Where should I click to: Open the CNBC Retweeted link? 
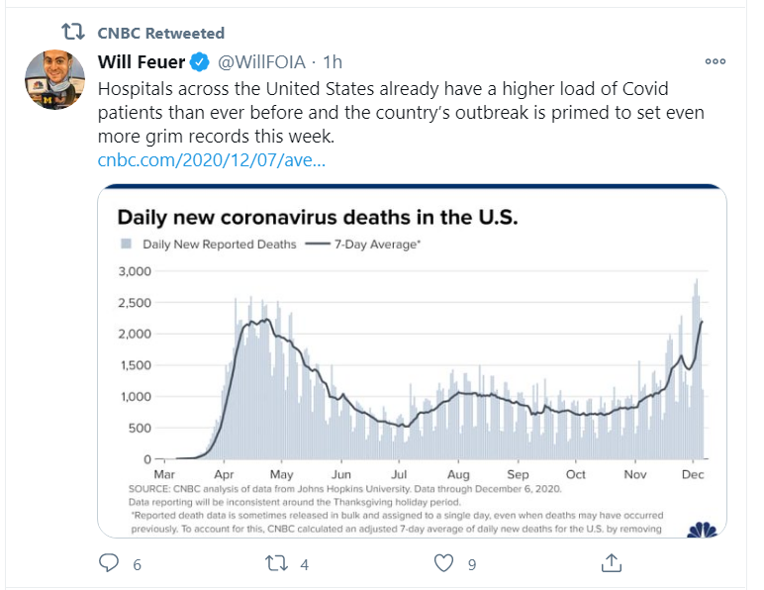(x=161, y=34)
